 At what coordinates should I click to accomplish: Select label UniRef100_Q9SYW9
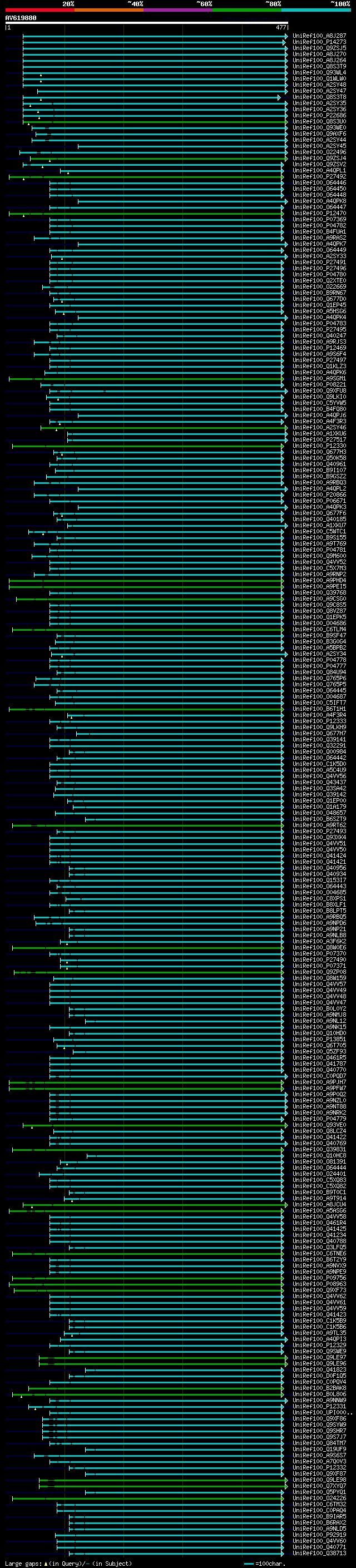[x=319, y=1425]
